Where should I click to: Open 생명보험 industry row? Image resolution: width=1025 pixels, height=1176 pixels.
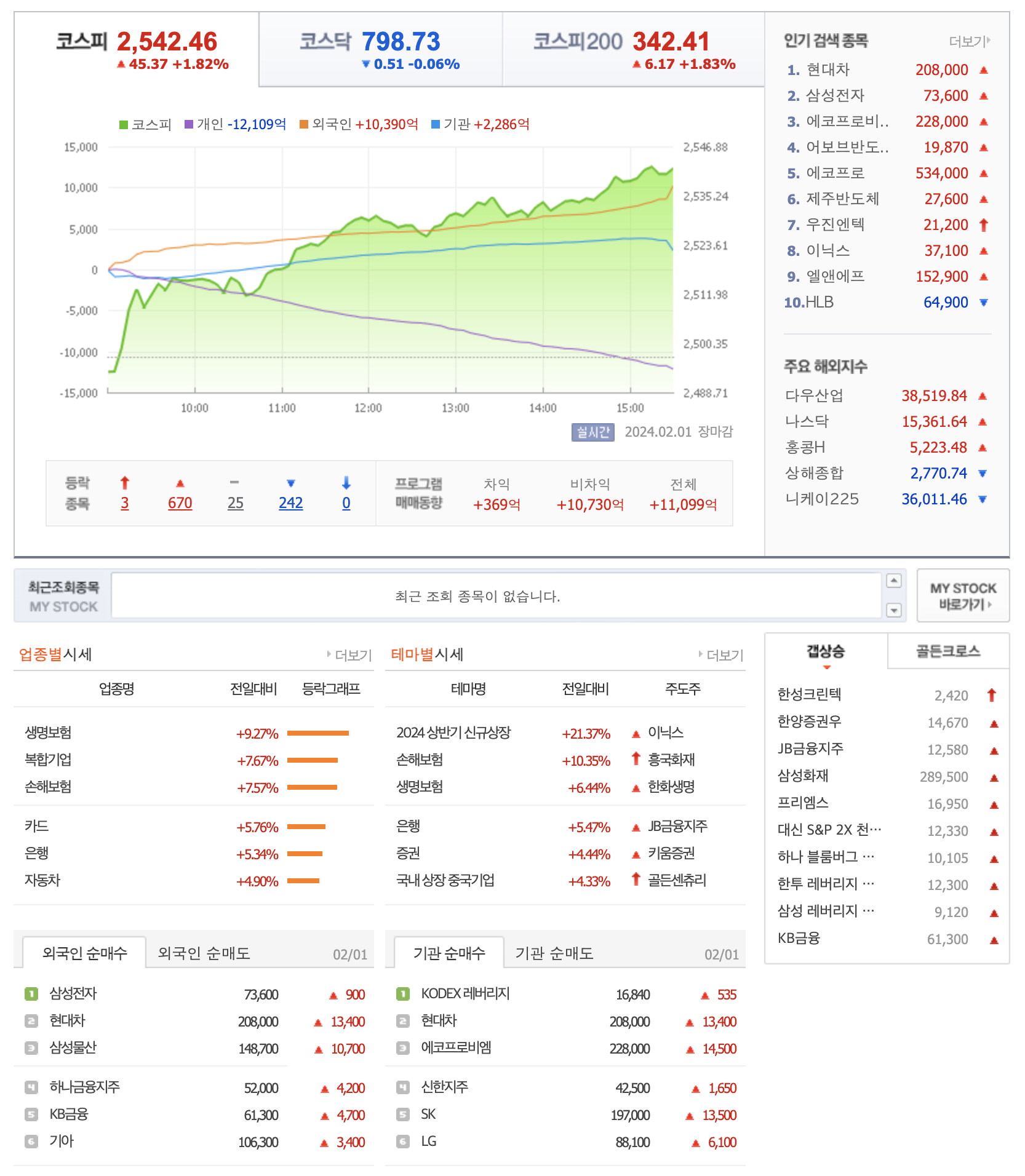48,733
